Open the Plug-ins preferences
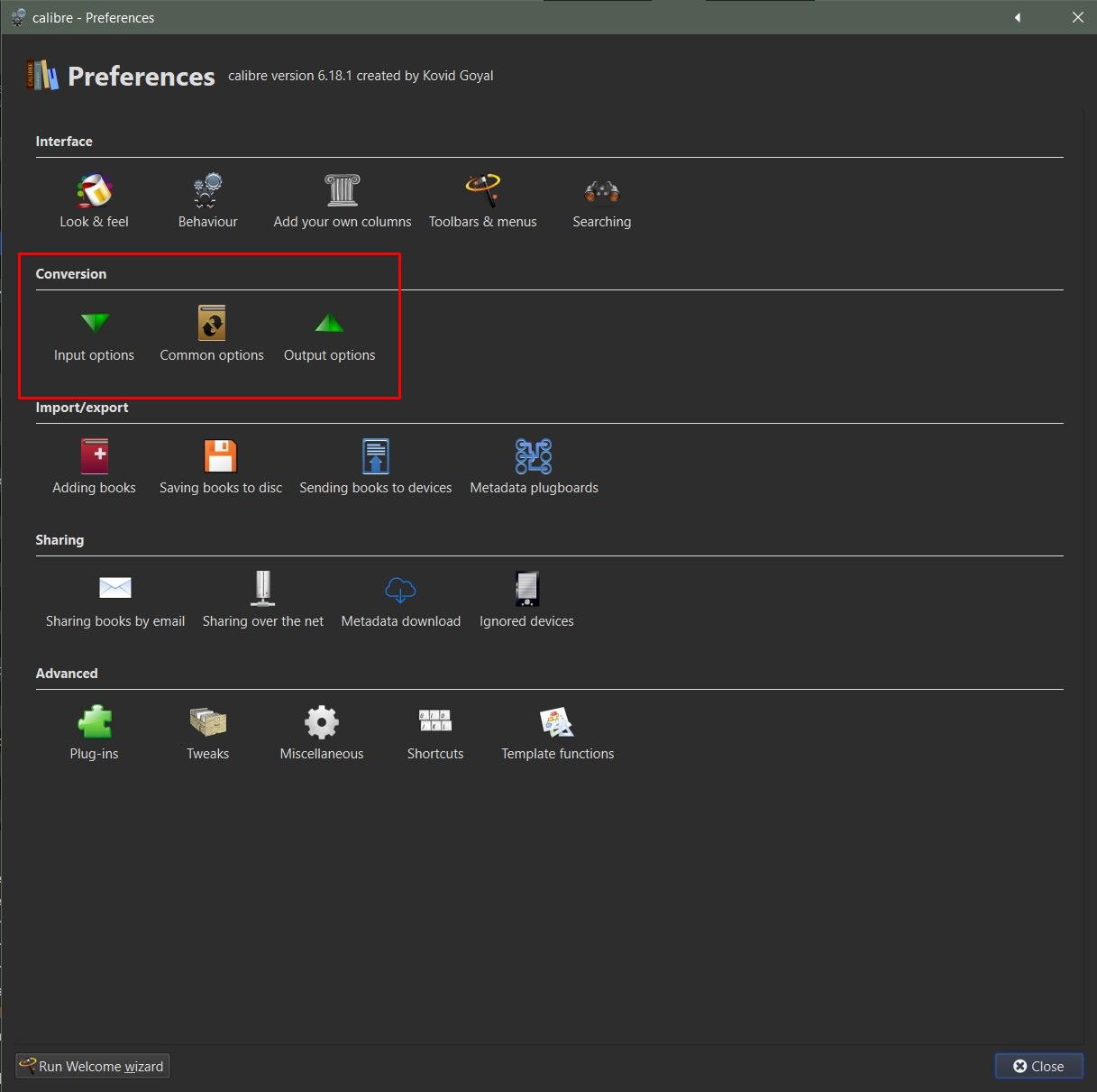This screenshot has width=1097, height=1092. [94, 734]
